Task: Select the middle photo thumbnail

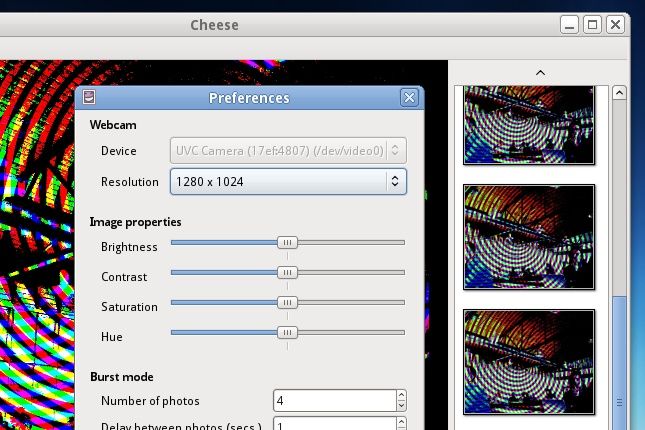Action: (529, 237)
